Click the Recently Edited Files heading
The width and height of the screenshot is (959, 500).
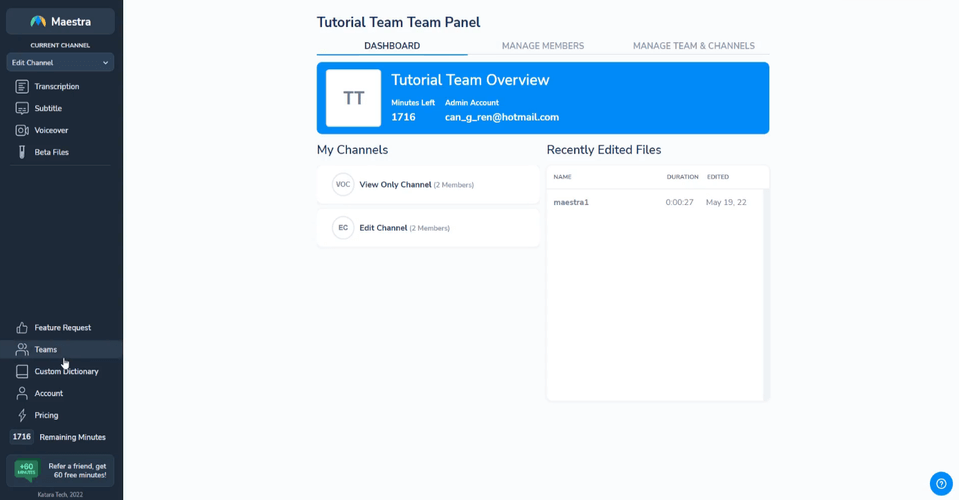tap(604, 150)
